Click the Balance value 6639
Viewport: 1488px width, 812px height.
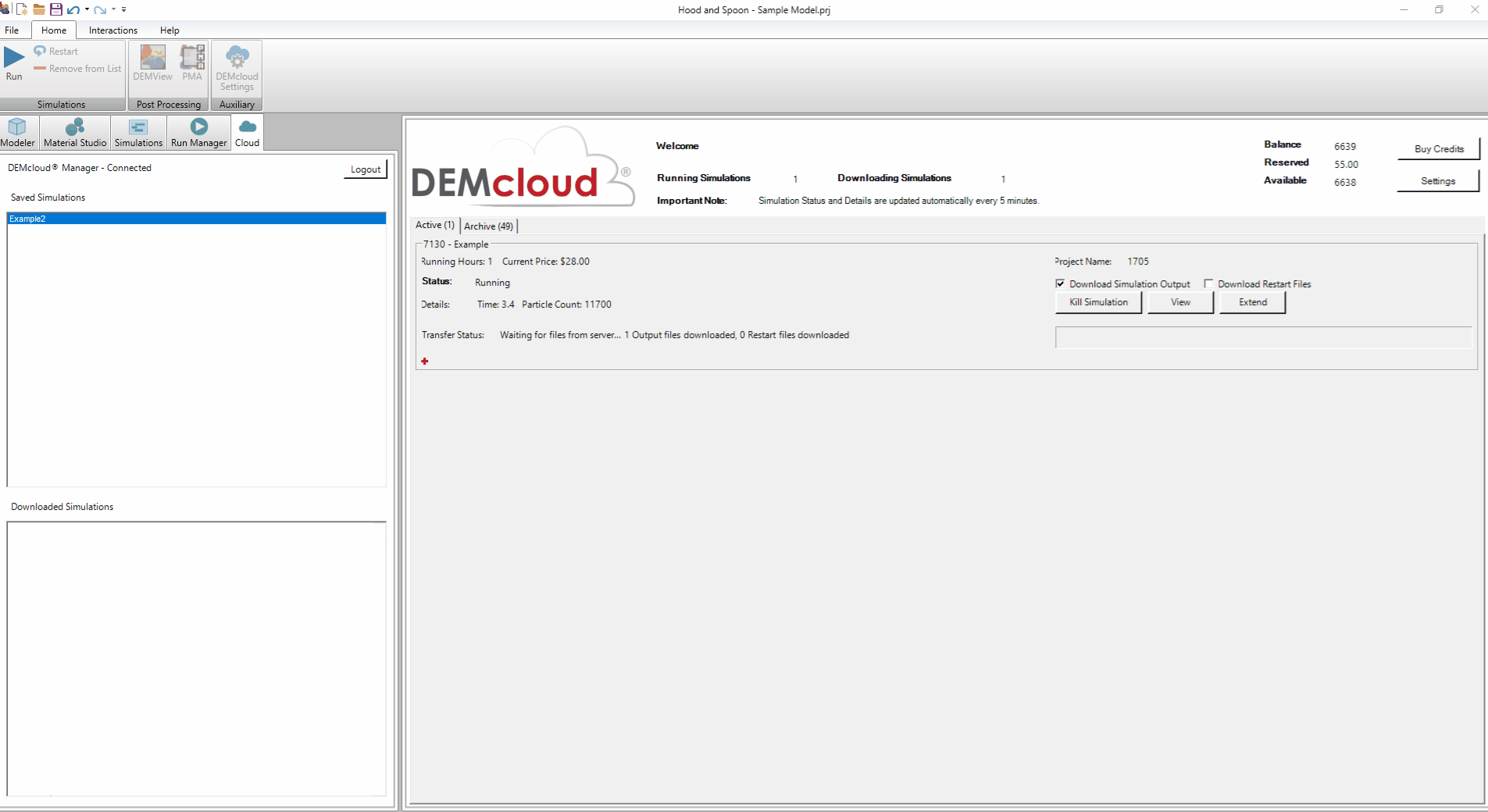[x=1345, y=146]
